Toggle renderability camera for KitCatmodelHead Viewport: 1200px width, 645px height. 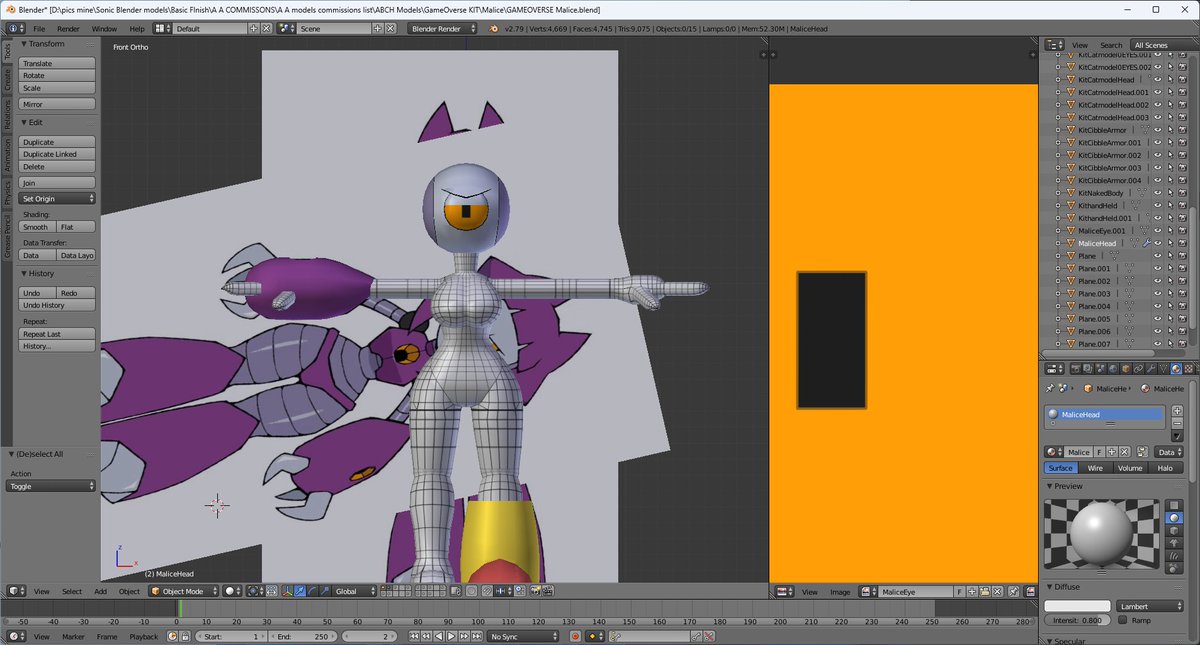1181,80
